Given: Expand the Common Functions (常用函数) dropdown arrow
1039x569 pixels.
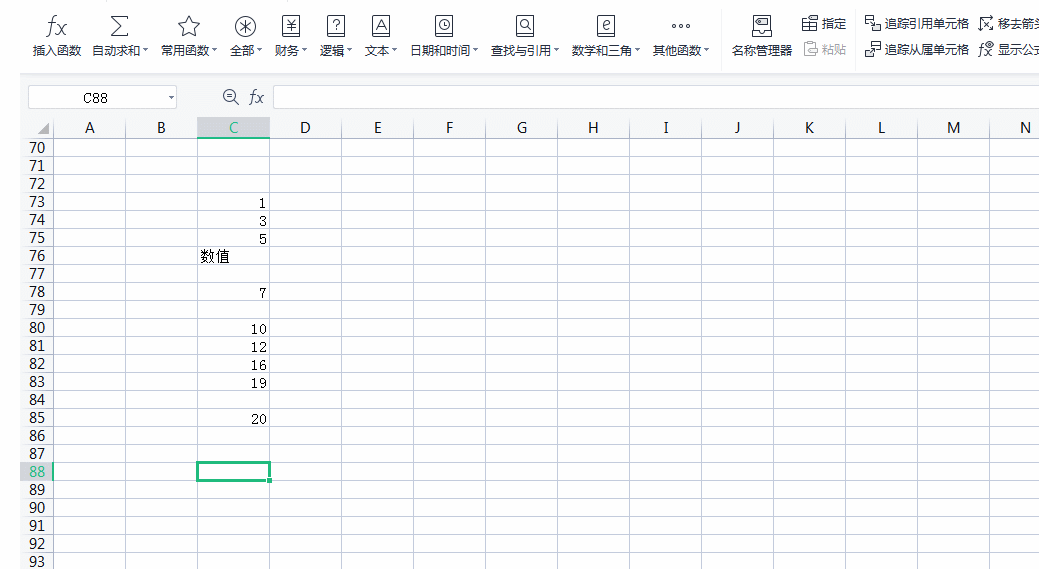Looking at the screenshot, I should [x=215, y=50].
